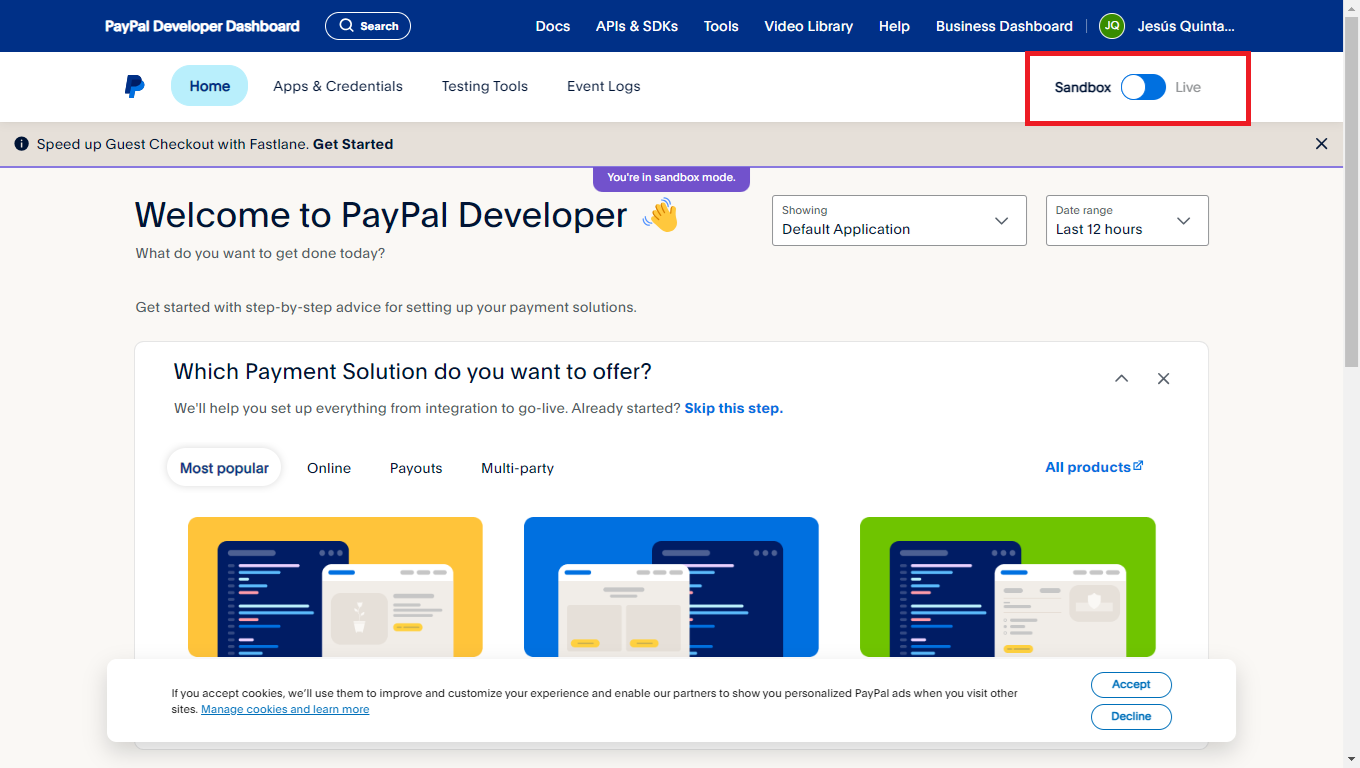This screenshot has width=1360, height=768.
Task: Select the Most popular filter tab
Action: pyautogui.click(x=224, y=468)
